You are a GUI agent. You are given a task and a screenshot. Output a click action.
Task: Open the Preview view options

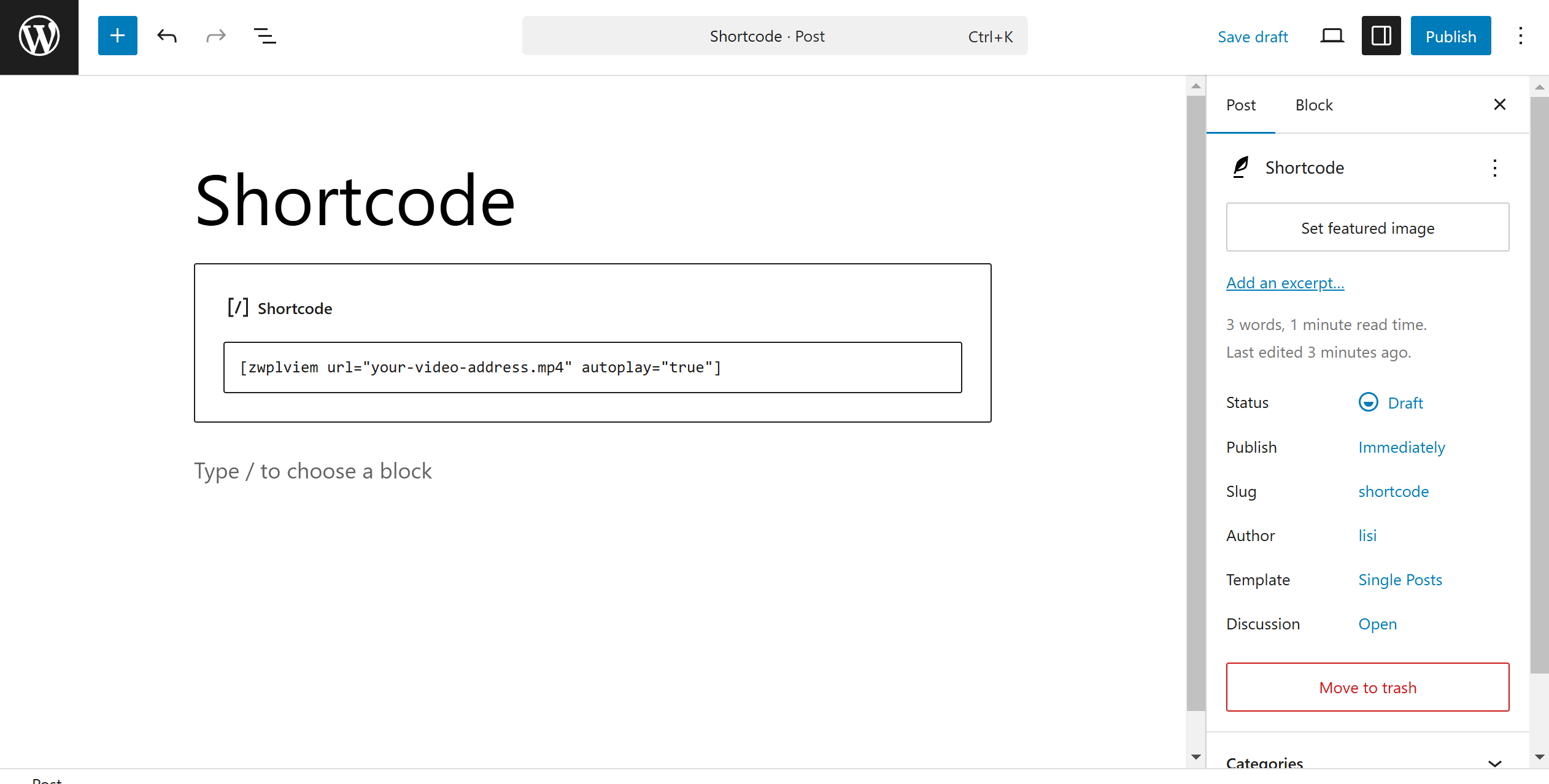[x=1332, y=36]
